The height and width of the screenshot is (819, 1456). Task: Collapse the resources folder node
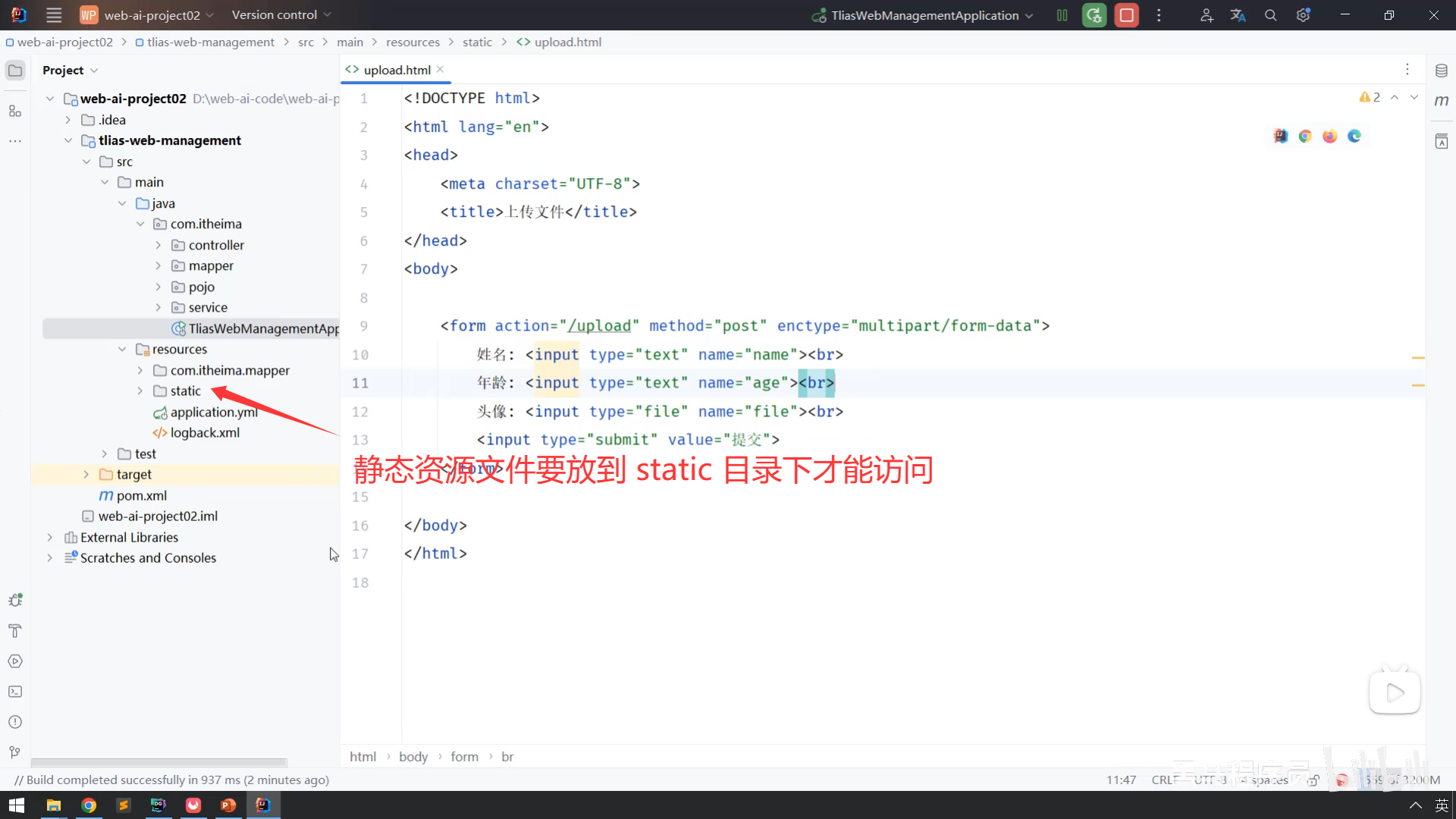(x=122, y=350)
